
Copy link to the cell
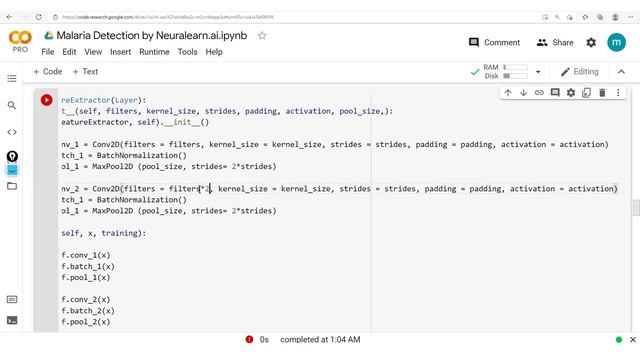(539, 93)
